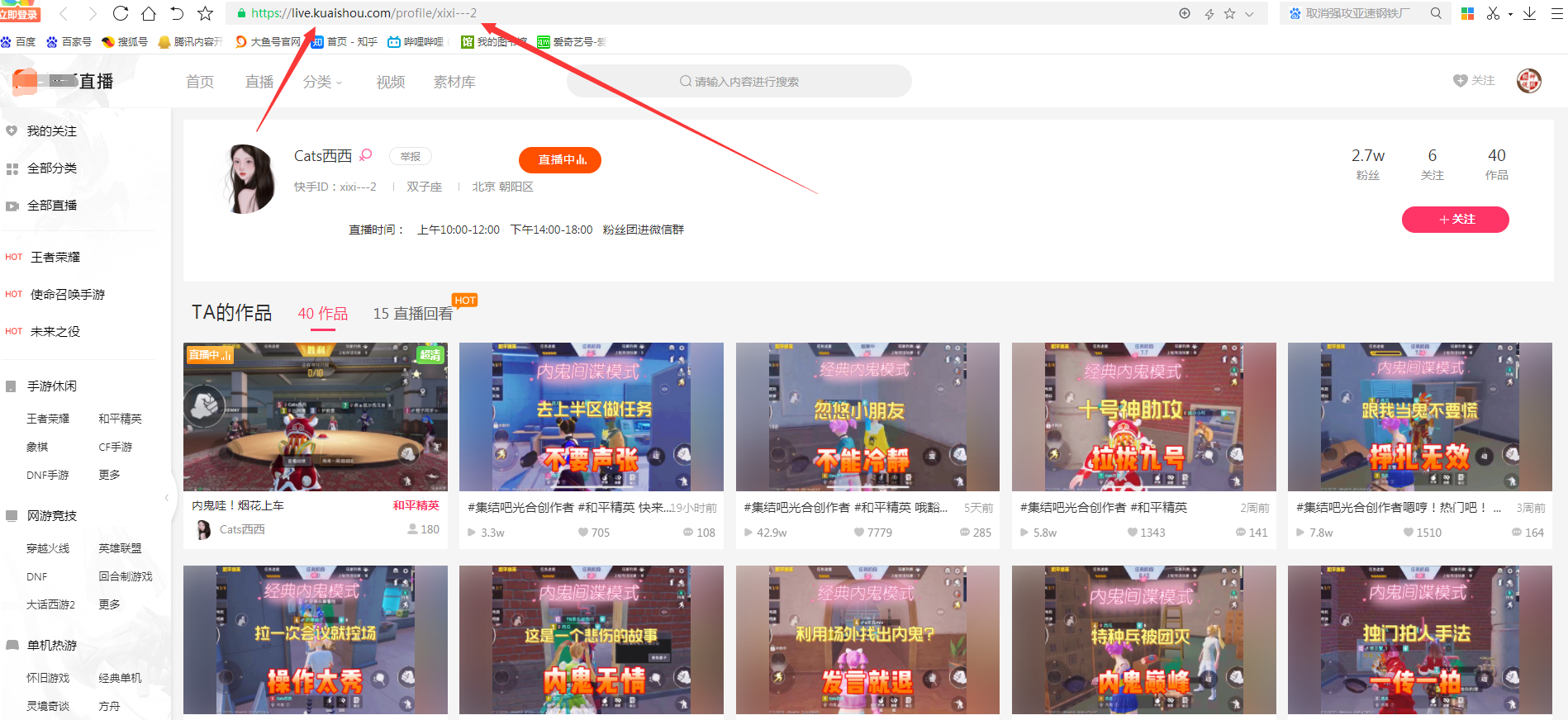Click 更多 under 手游休闲 category
Screen dimensions: 1568x720
pos(109,475)
